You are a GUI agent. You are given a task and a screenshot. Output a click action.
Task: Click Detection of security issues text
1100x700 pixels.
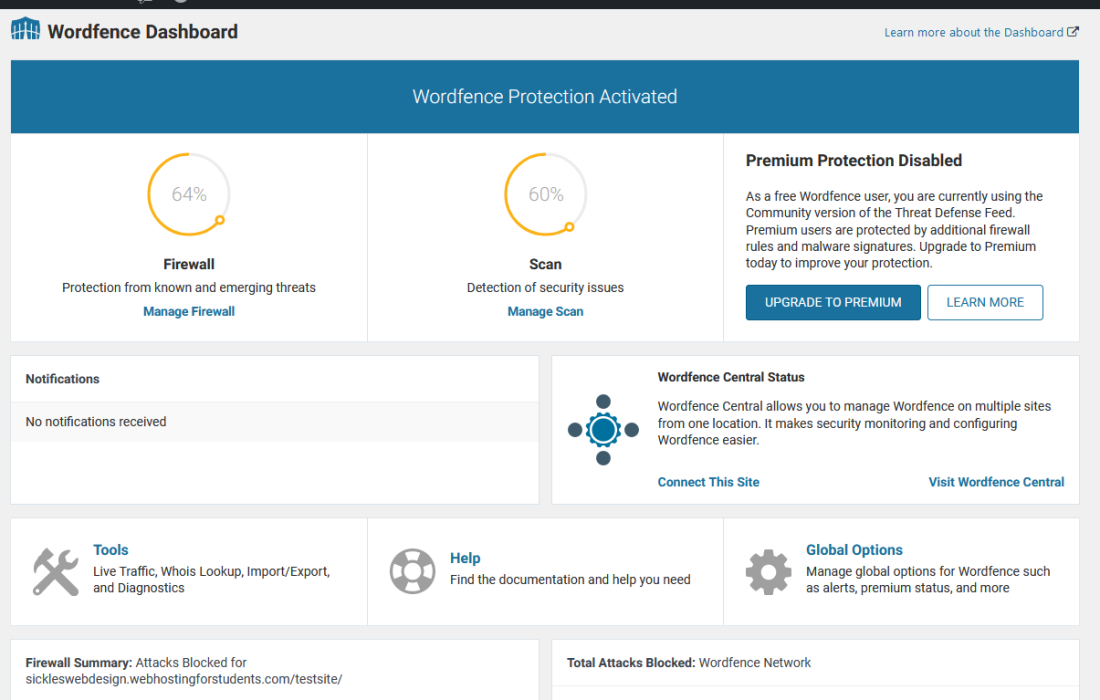tap(545, 288)
